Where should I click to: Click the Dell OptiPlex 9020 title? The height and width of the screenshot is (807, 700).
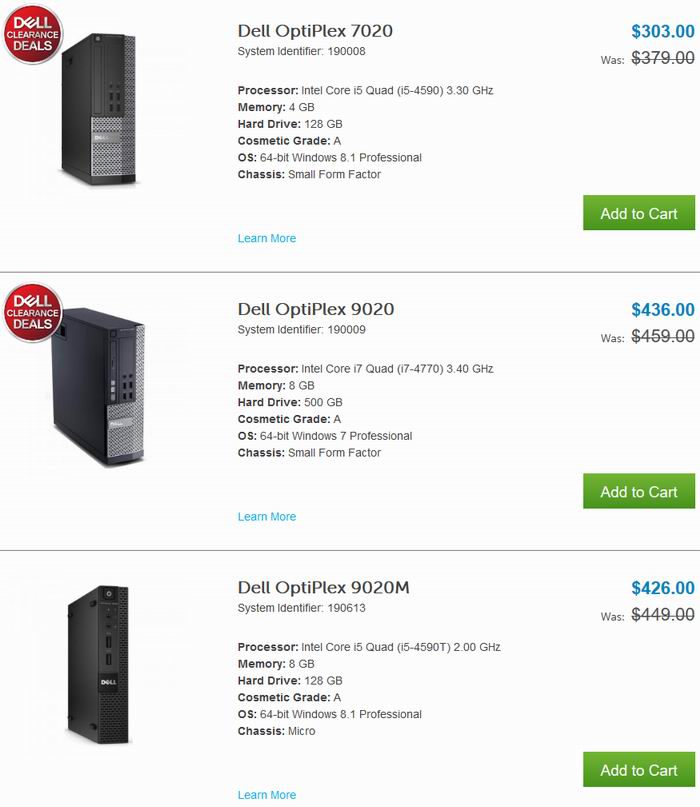316,309
